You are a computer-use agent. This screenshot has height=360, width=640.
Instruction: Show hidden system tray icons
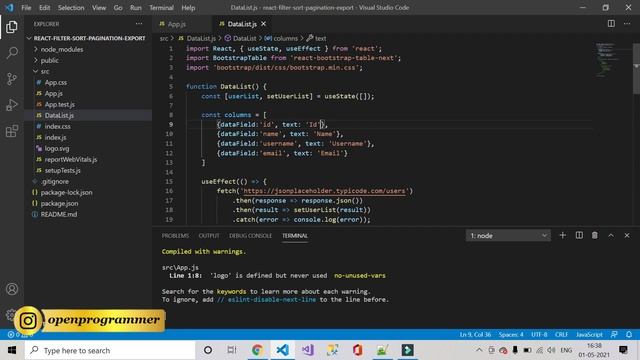[x=479, y=350]
